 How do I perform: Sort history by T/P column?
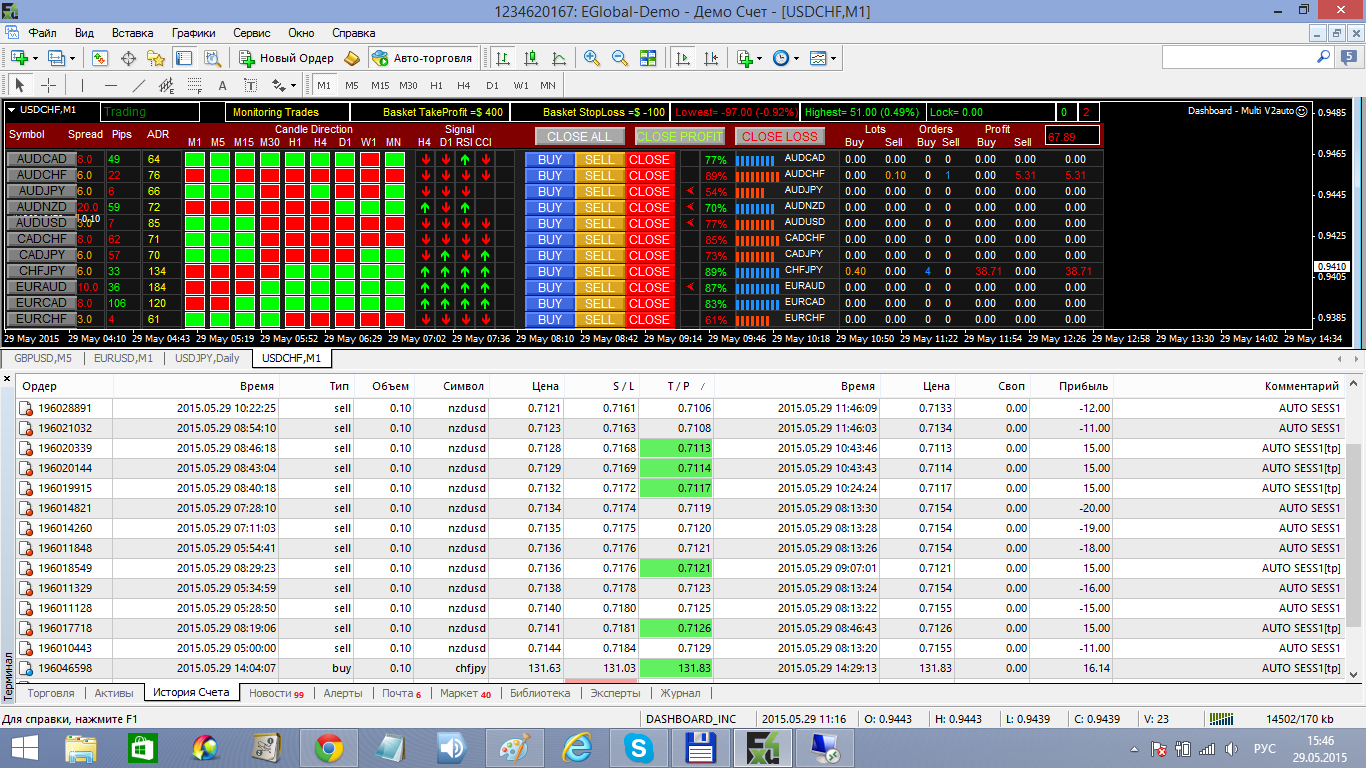tap(677, 386)
